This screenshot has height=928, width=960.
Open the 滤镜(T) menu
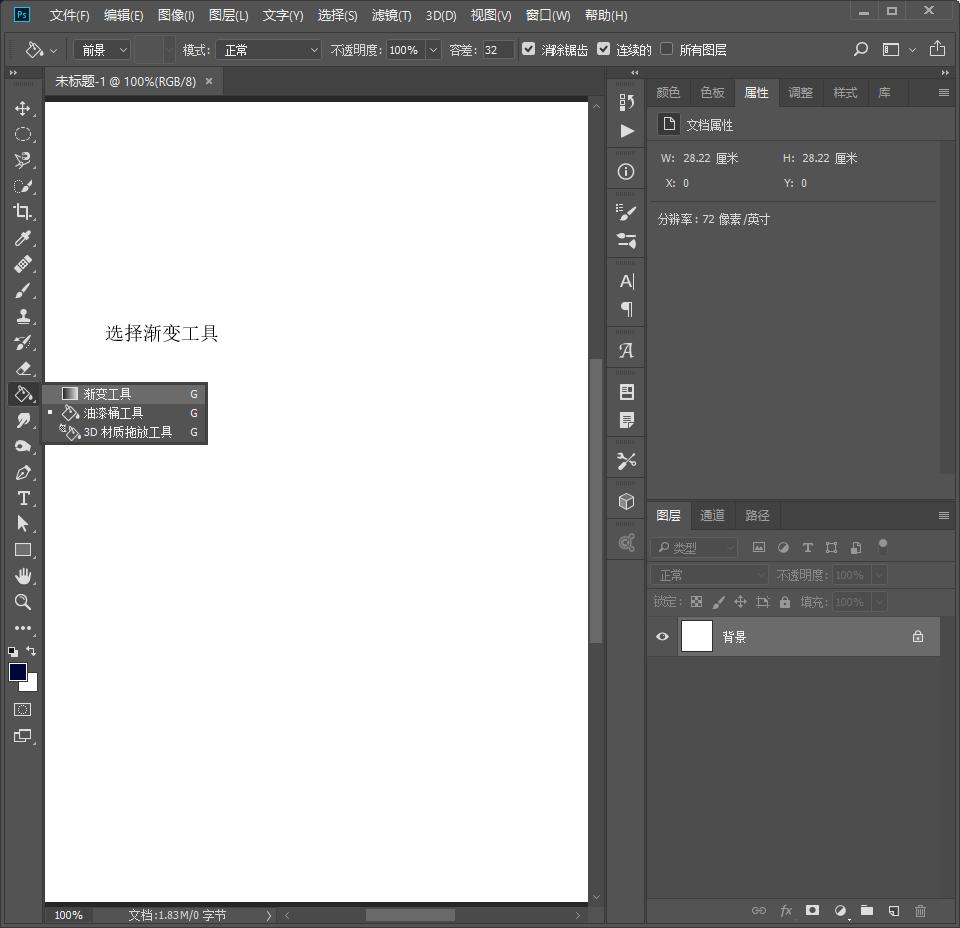point(391,15)
